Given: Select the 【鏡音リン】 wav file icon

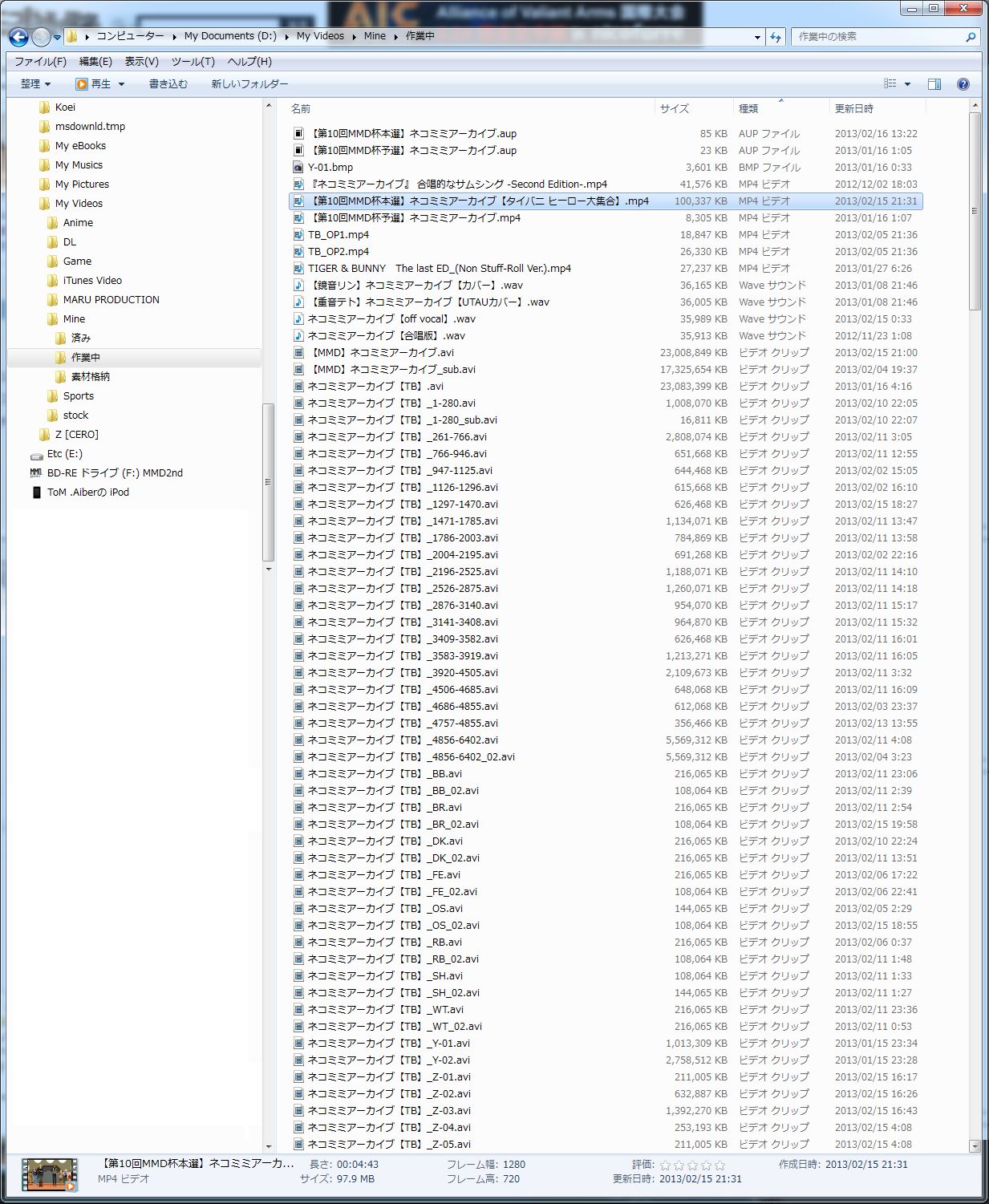Looking at the screenshot, I should click(x=298, y=286).
